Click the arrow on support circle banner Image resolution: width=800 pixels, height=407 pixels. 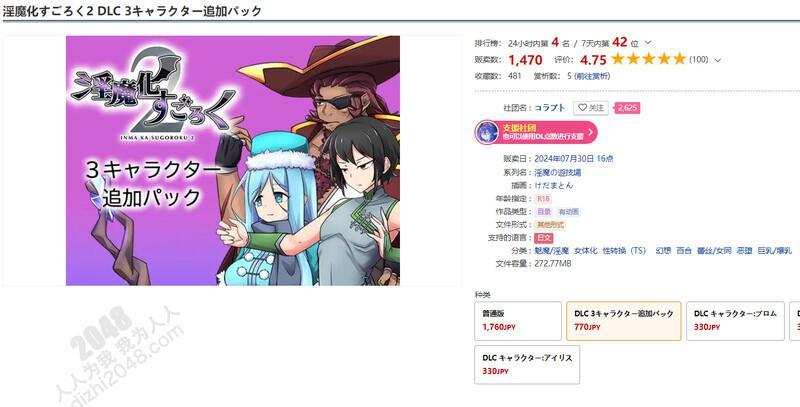[x=590, y=133]
